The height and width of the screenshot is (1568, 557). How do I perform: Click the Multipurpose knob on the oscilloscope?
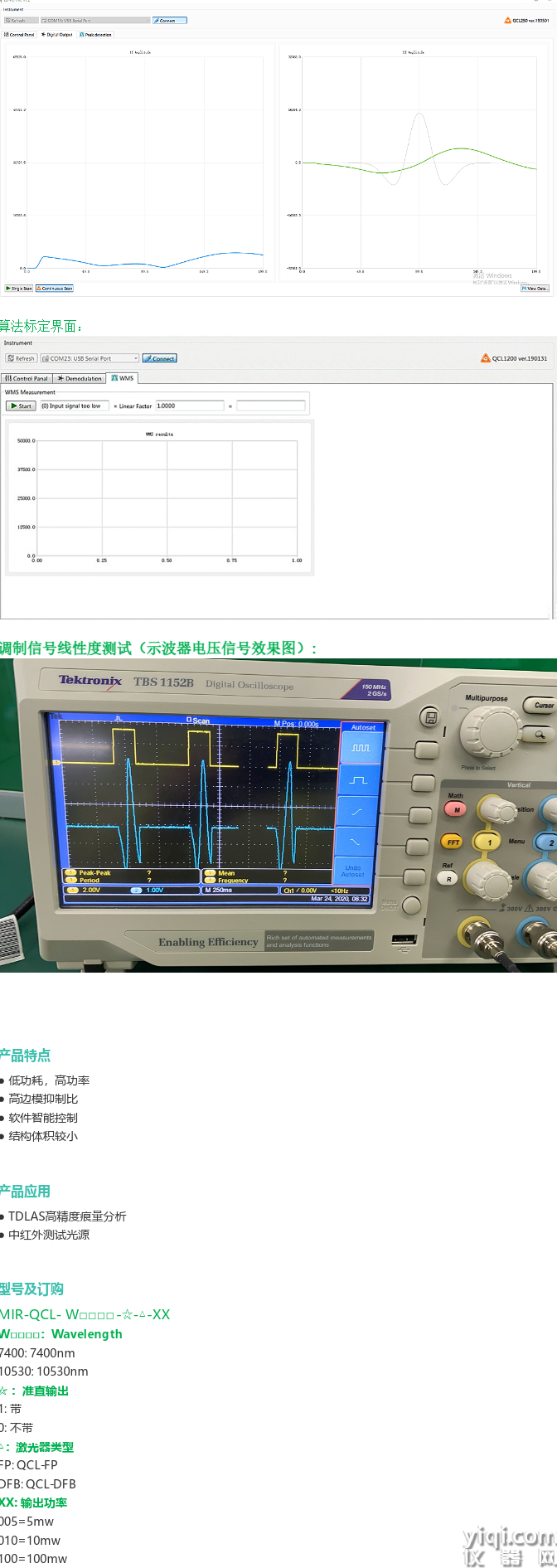tap(491, 732)
